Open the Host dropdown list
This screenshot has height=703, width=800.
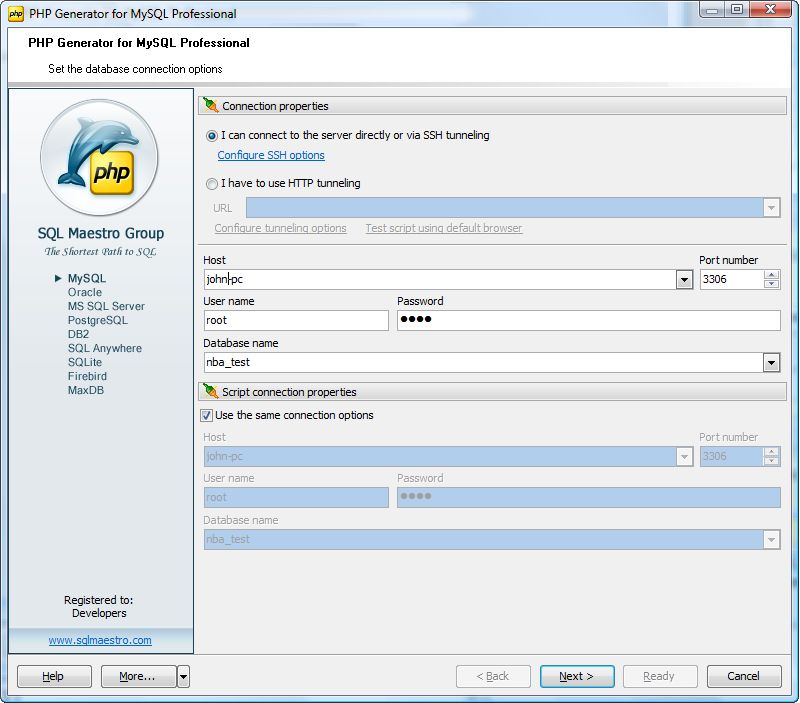(x=684, y=280)
